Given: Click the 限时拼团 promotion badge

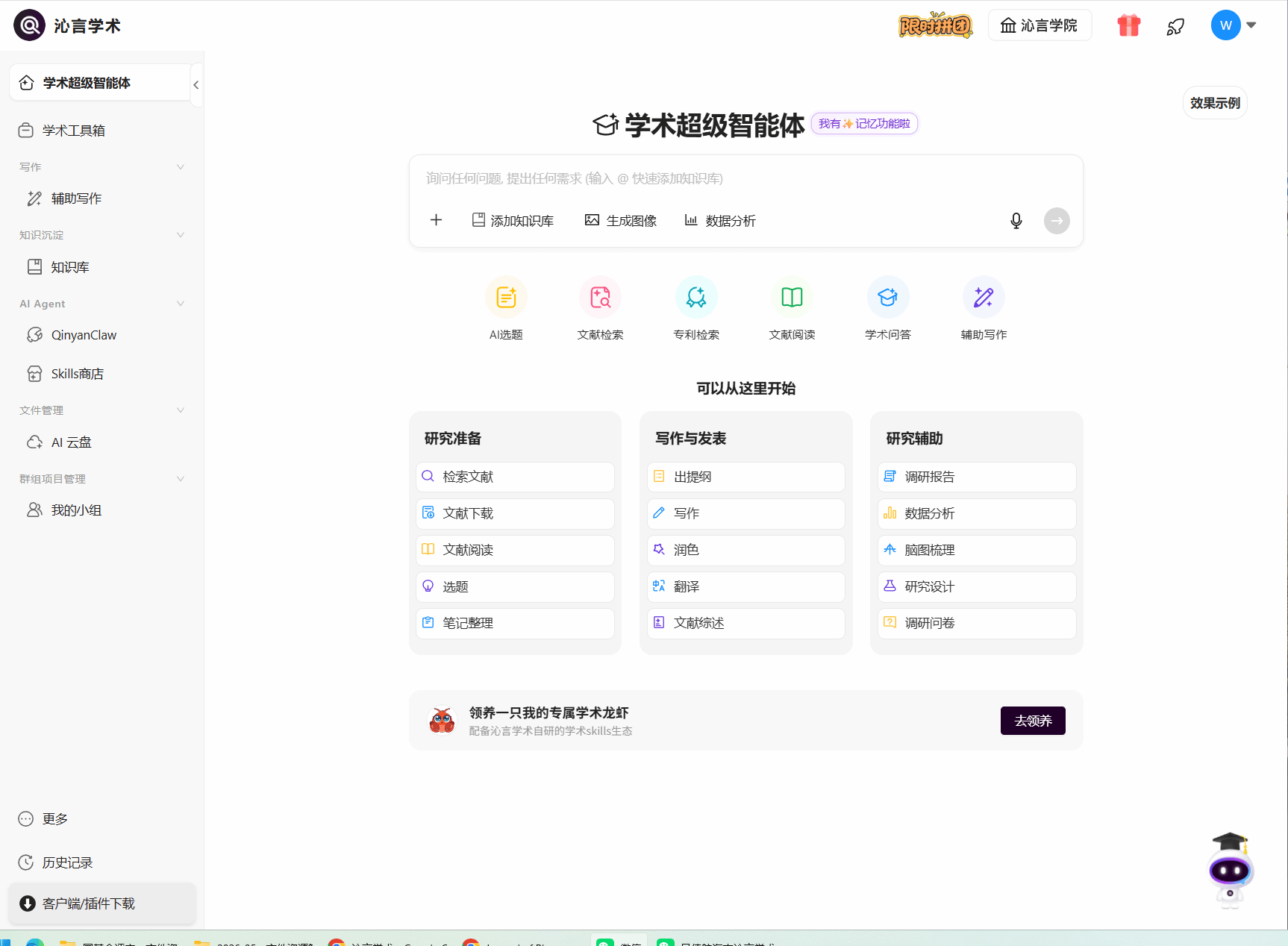Looking at the screenshot, I should point(935,25).
